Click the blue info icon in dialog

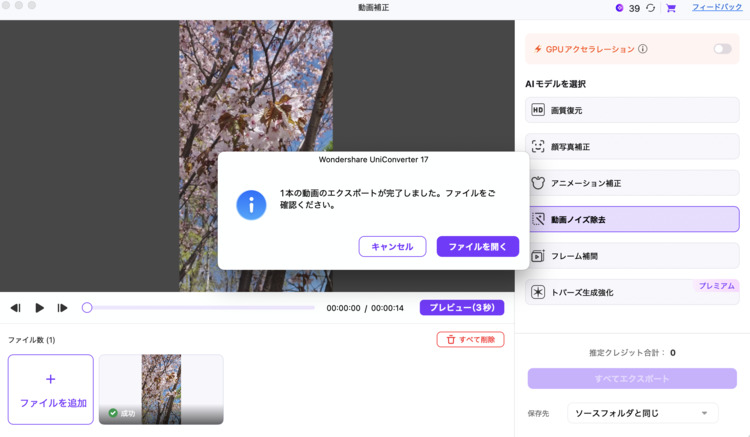point(251,205)
